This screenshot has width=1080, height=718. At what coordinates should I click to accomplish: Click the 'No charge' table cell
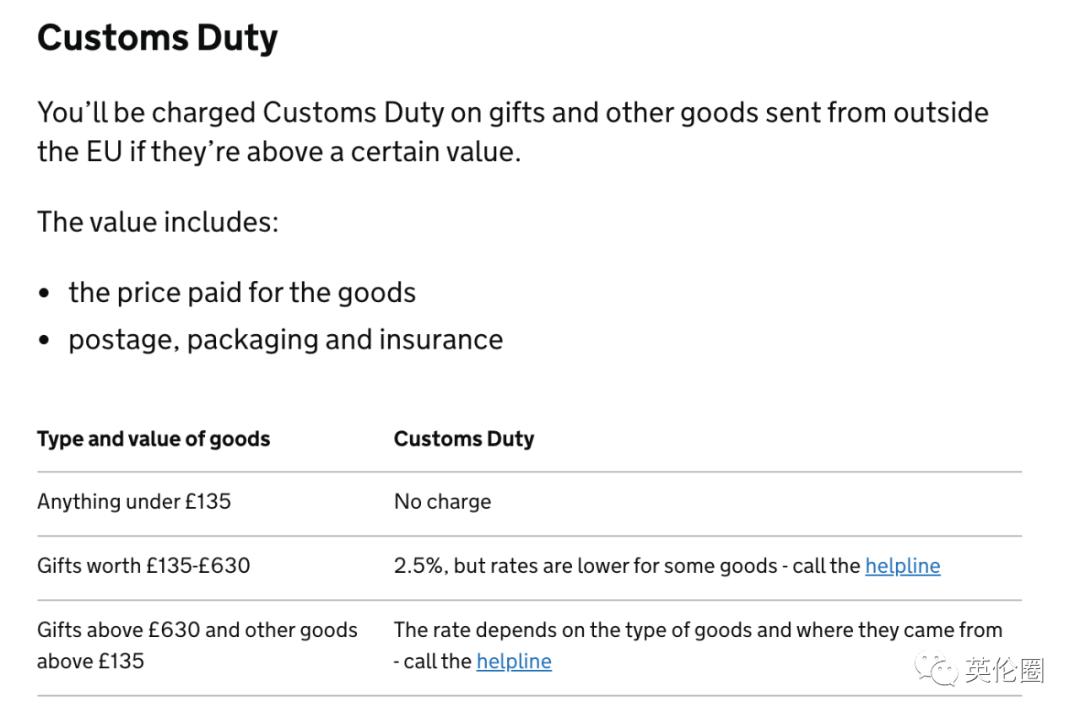(442, 502)
